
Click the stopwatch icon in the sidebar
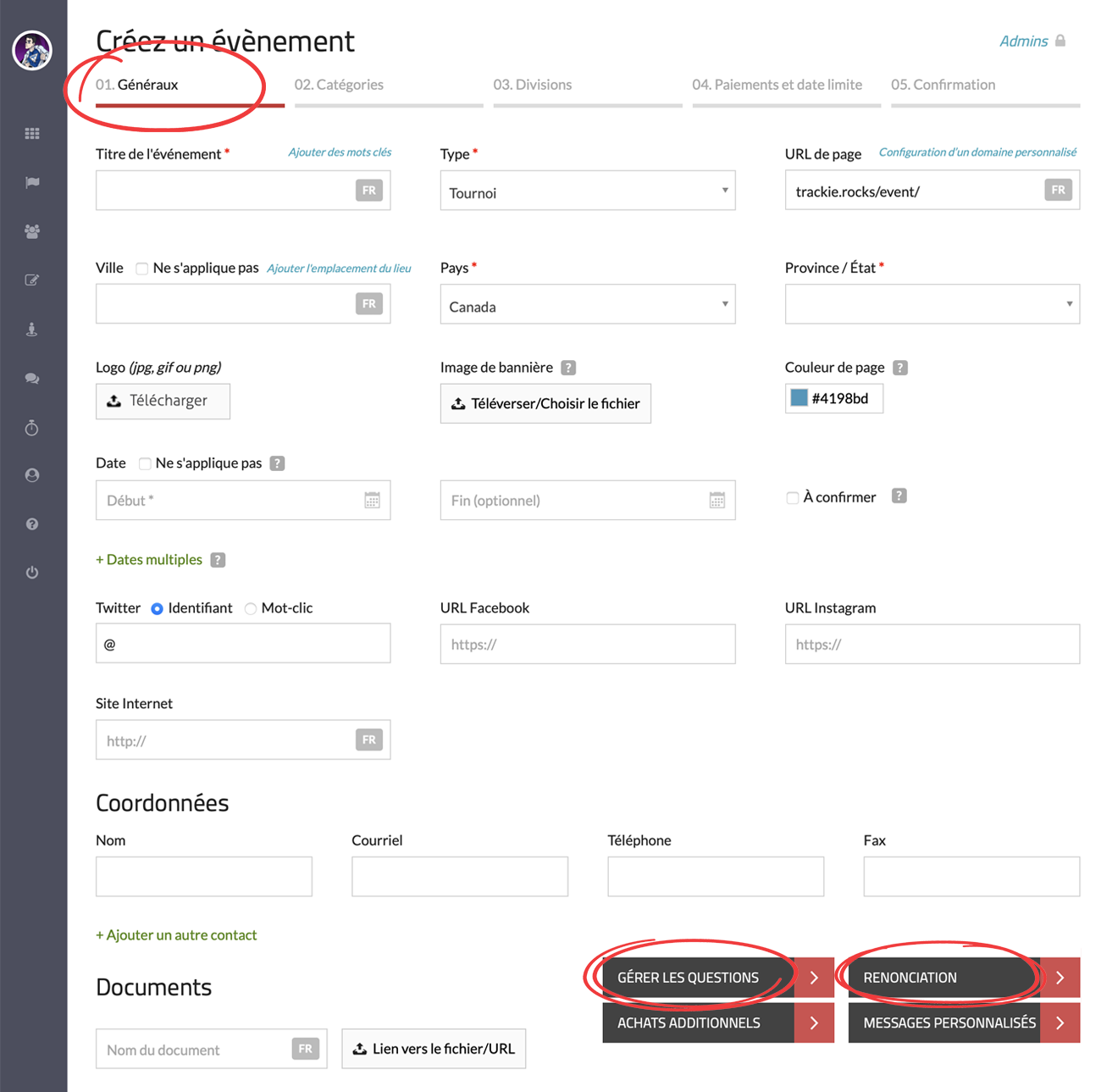32,428
